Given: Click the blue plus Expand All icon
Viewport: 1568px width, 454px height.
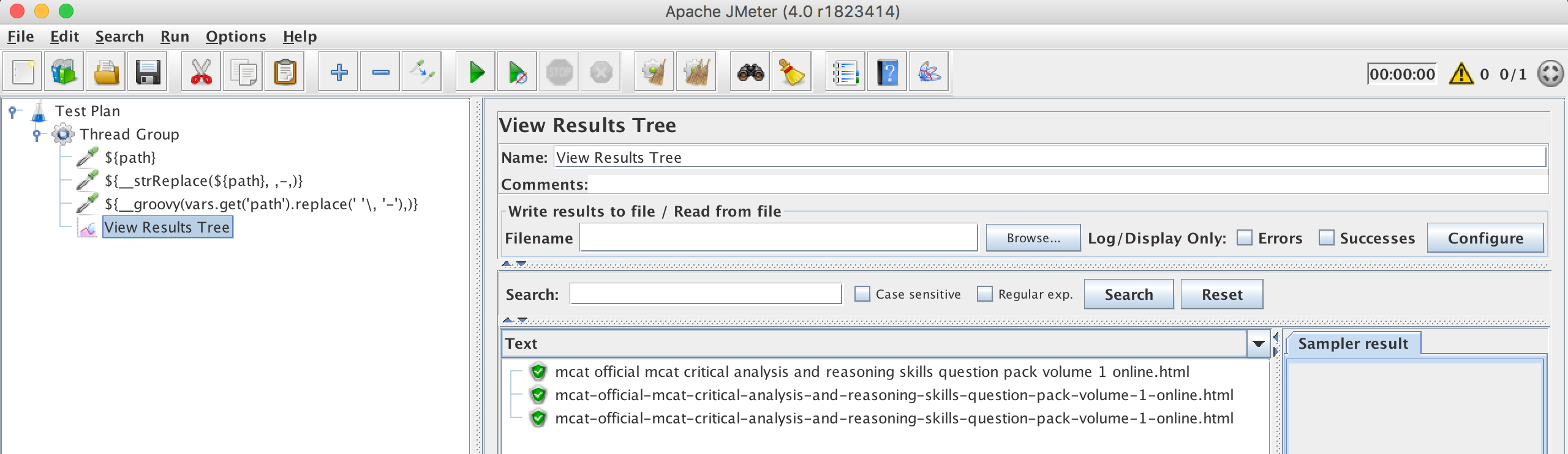Looking at the screenshot, I should point(339,73).
